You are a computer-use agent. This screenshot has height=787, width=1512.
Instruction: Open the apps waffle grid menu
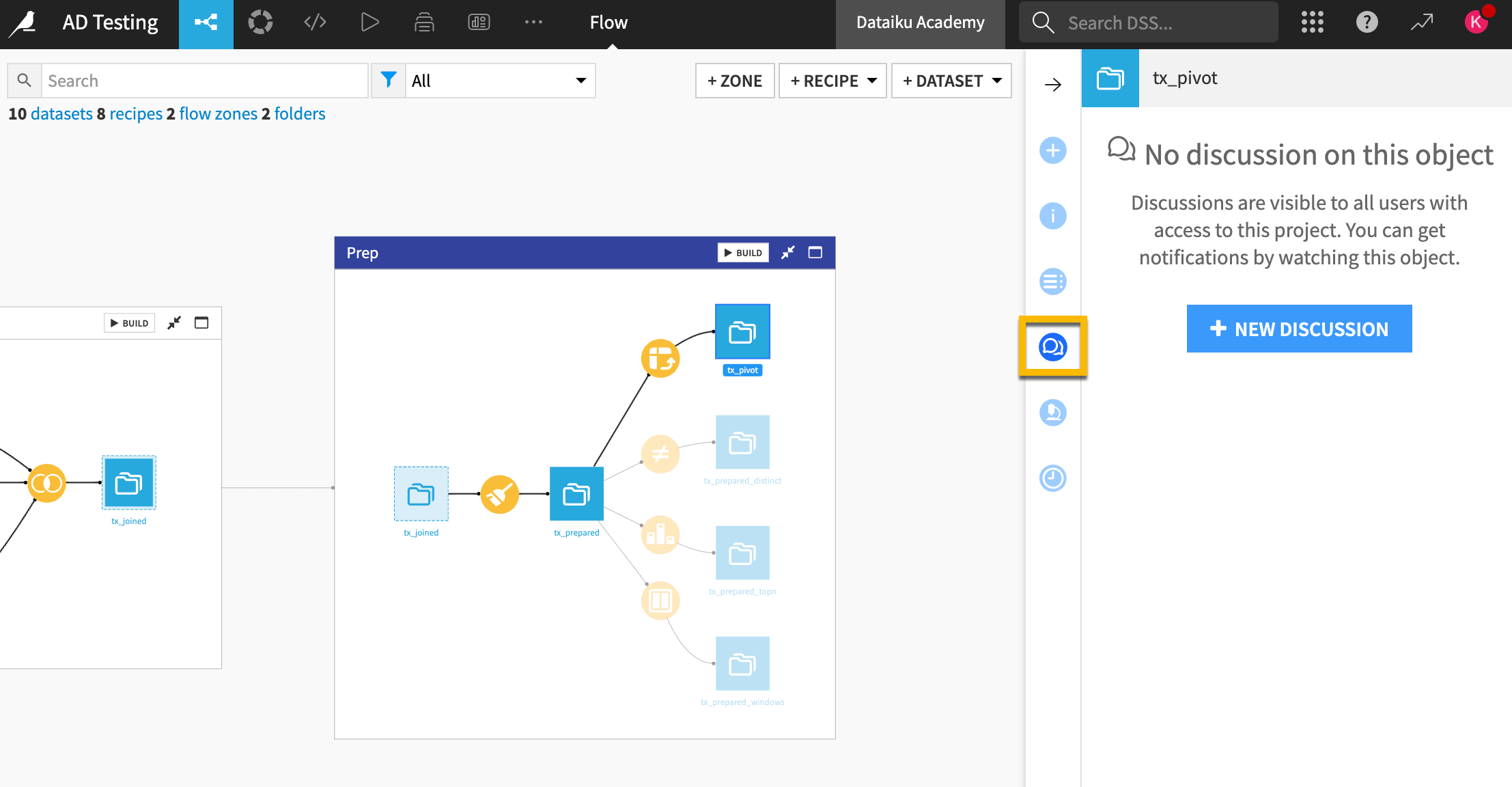tap(1312, 22)
